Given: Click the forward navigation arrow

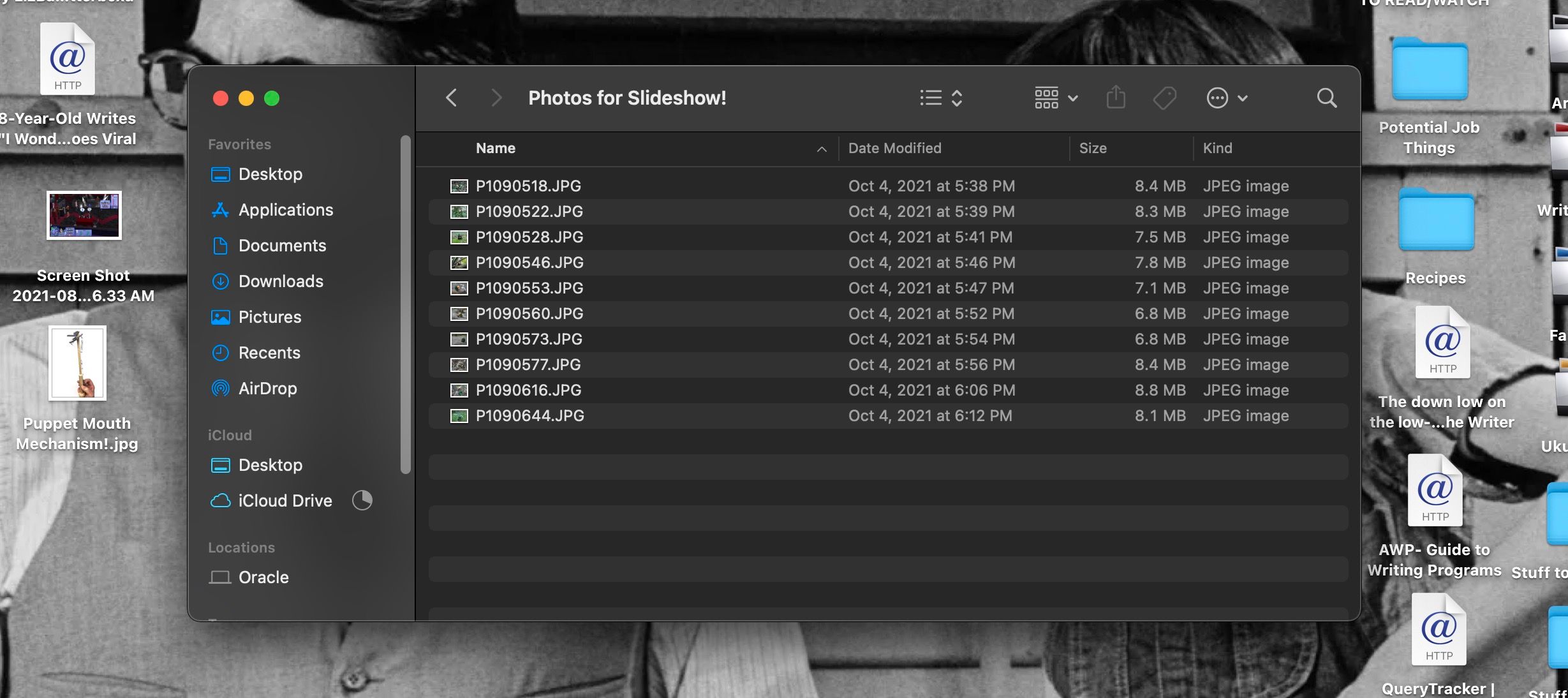Looking at the screenshot, I should coord(493,98).
